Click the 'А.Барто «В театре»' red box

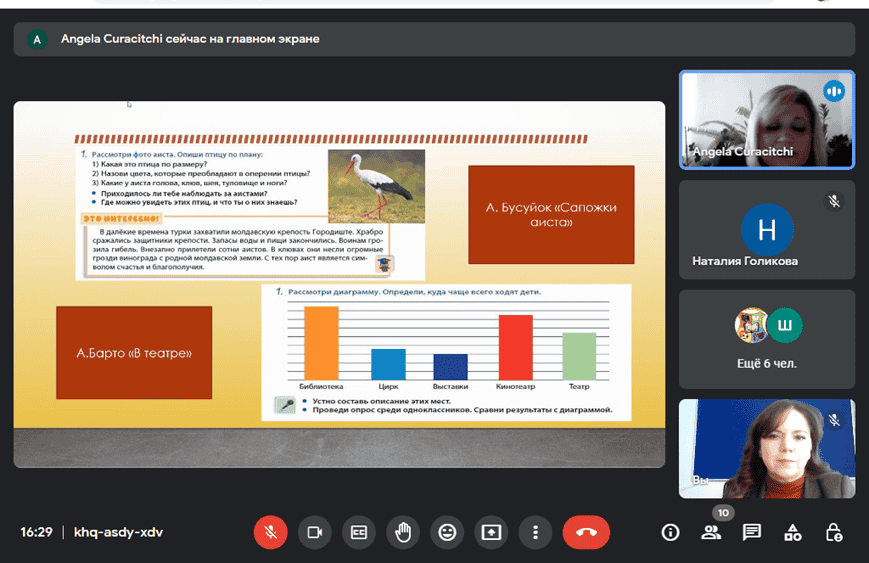(x=134, y=353)
